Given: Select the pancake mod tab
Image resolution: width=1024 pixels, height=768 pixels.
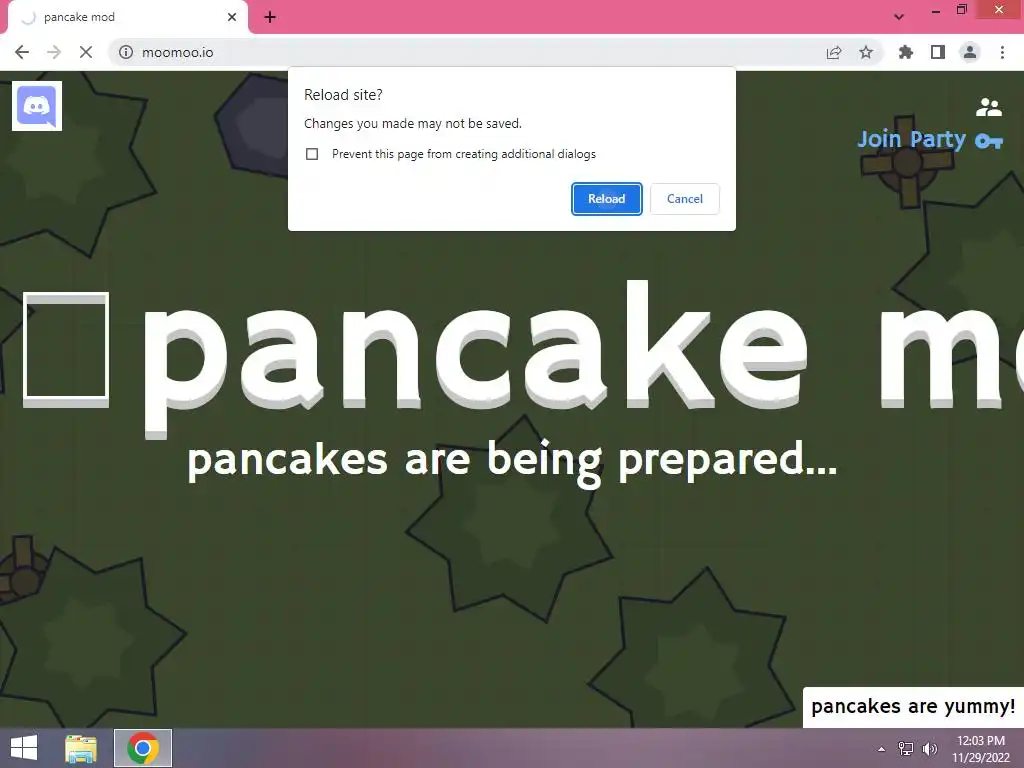Looking at the screenshot, I should (x=128, y=18).
